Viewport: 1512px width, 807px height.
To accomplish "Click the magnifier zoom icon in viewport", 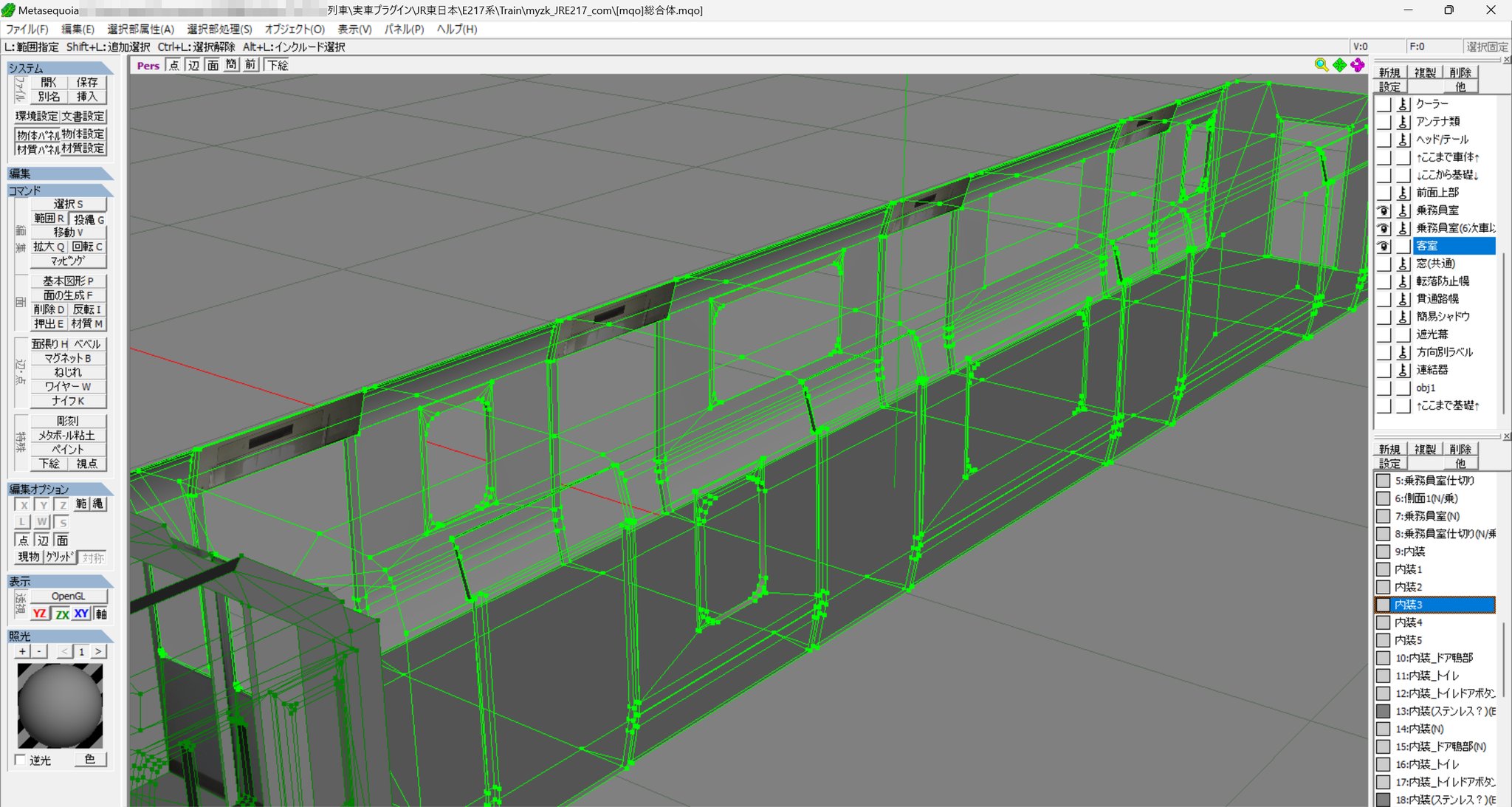I will pyautogui.click(x=1321, y=65).
